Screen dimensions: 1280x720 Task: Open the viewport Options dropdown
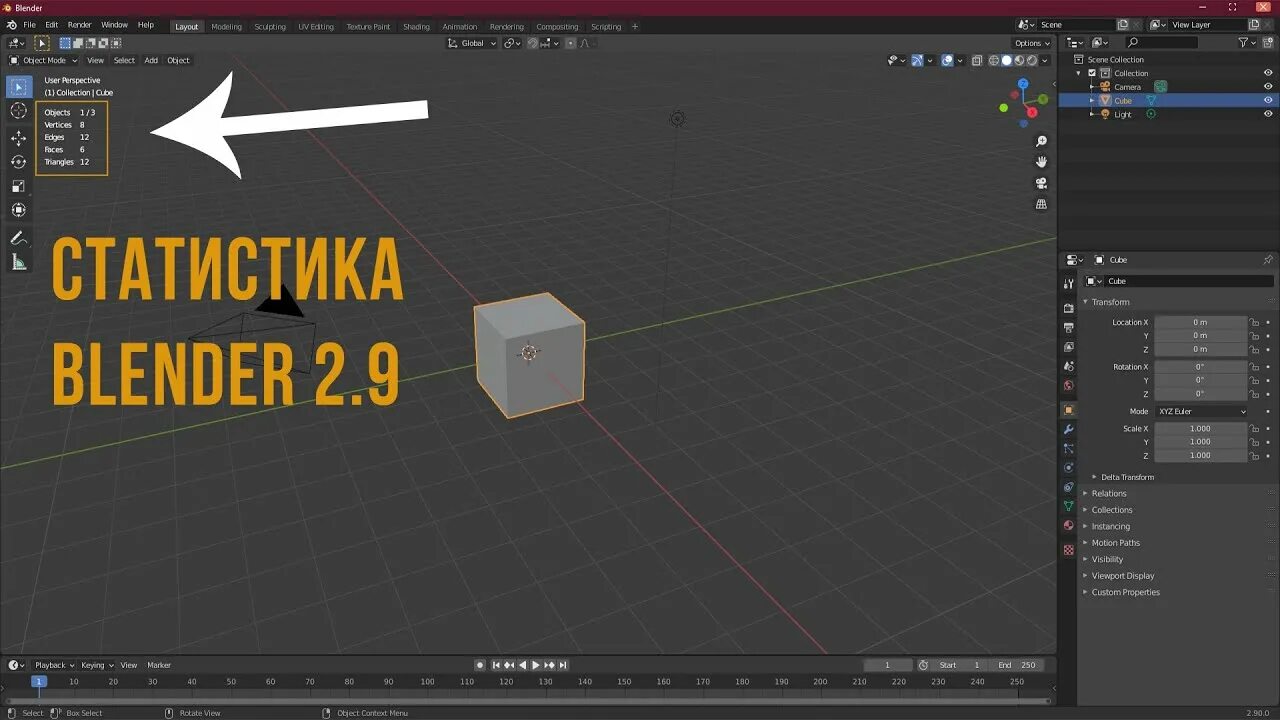[x=1032, y=43]
